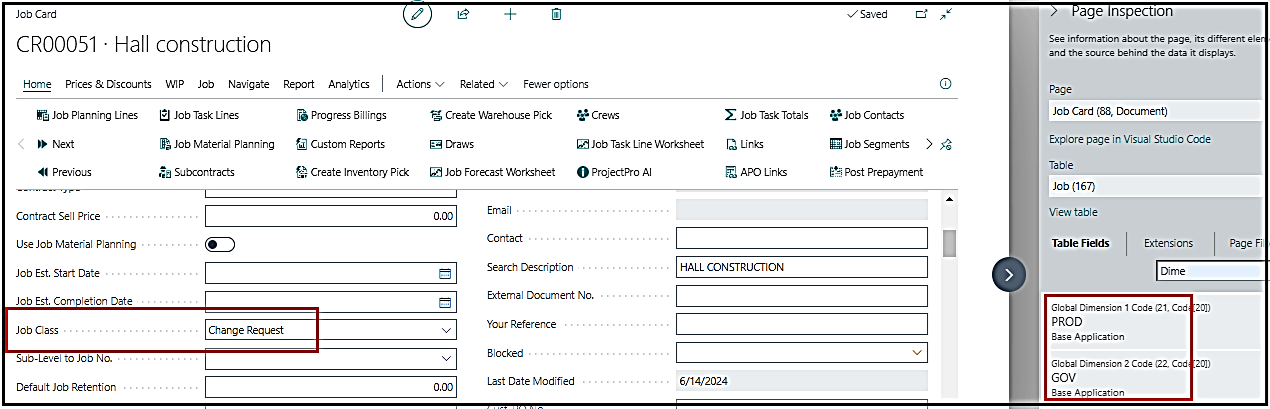
Task: Open Job Task Totals
Action: point(766,115)
